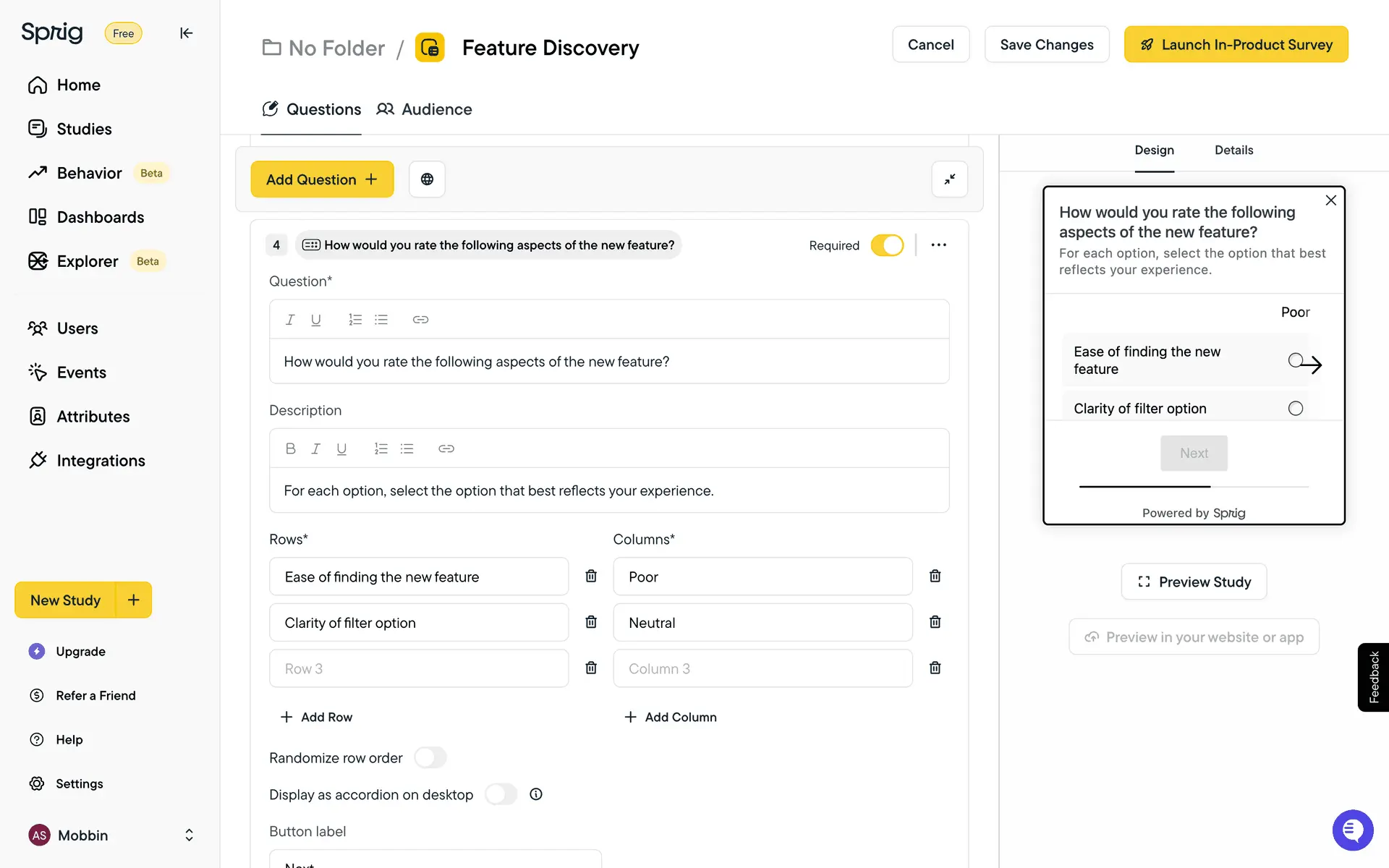Toggle the Required switch off
Viewport: 1389px width, 868px height.
[x=887, y=245]
